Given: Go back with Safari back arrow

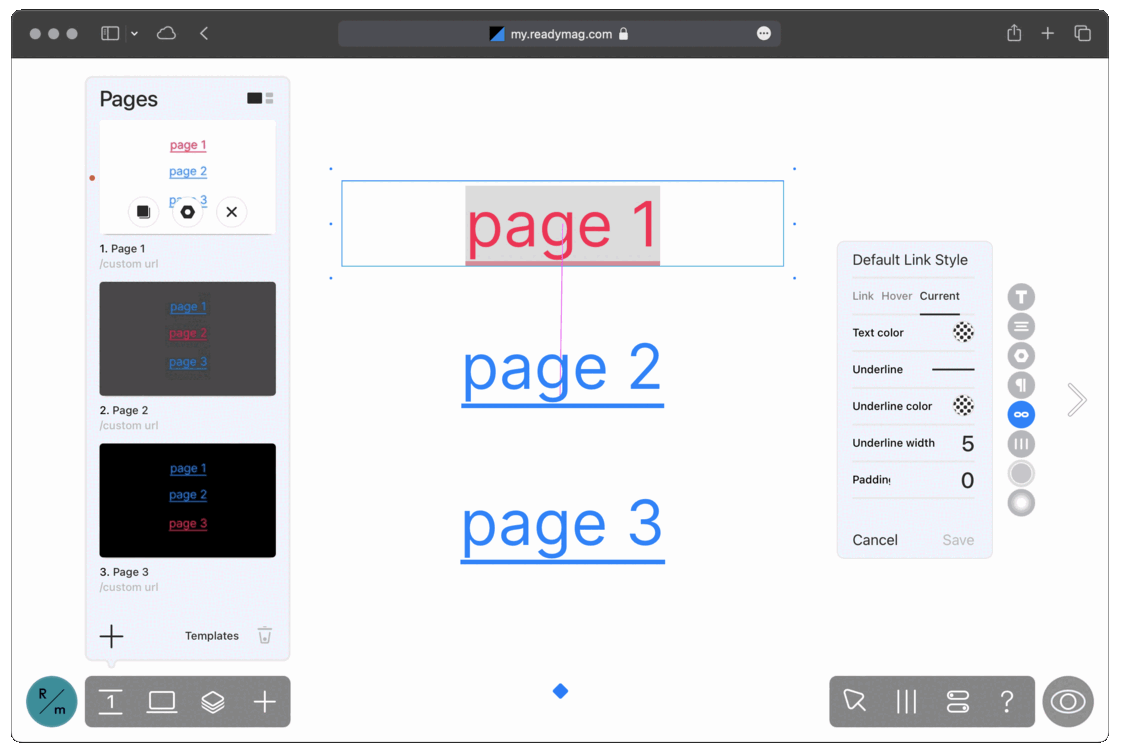Looking at the screenshot, I should click(x=204, y=34).
